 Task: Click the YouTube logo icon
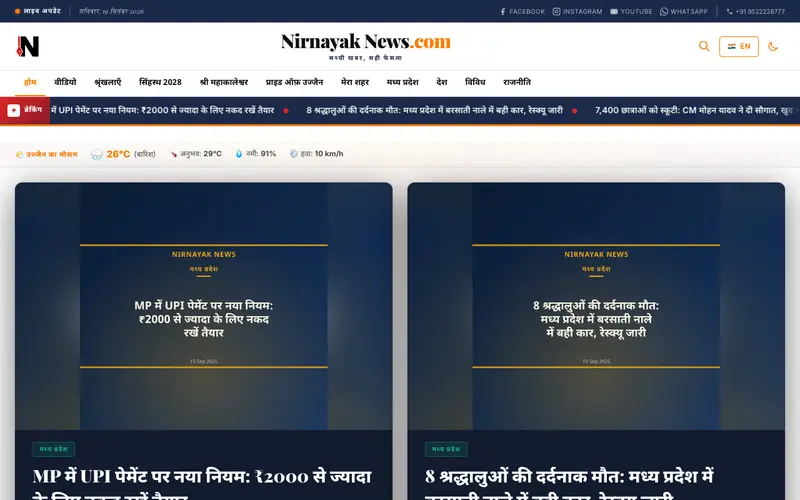[614, 11]
